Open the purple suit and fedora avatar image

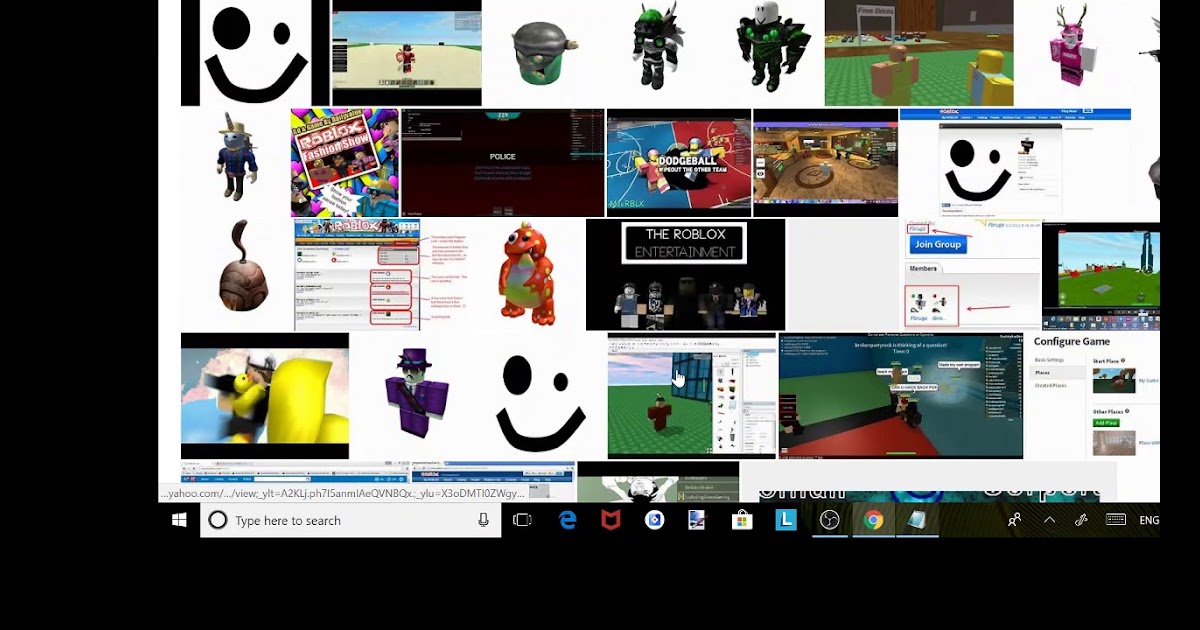(419, 393)
